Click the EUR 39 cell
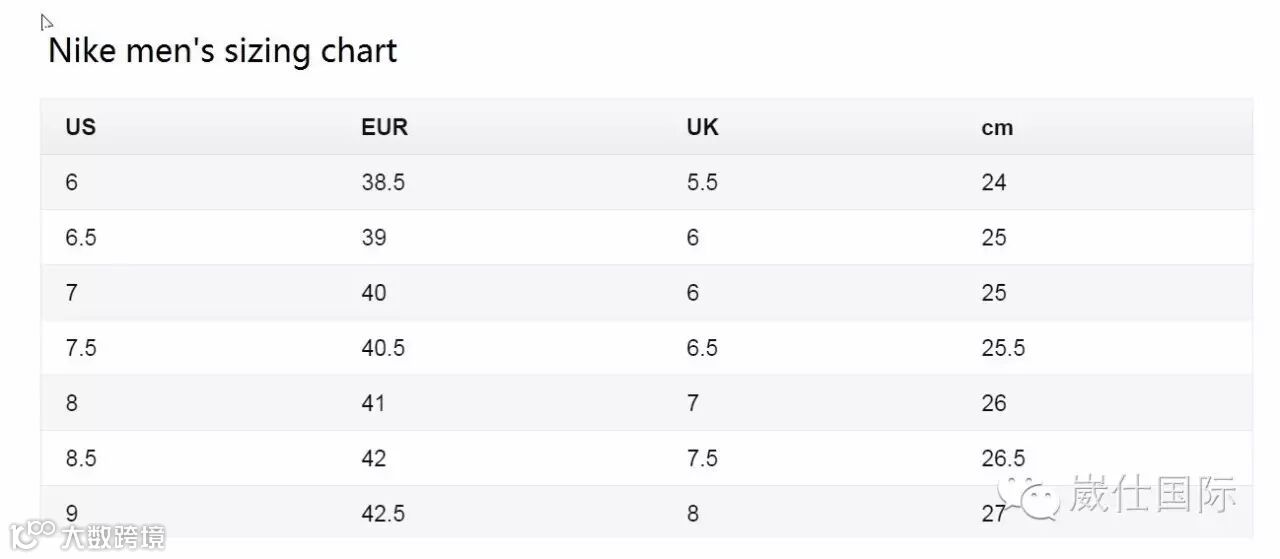1280x559 pixels. point(374,238)
